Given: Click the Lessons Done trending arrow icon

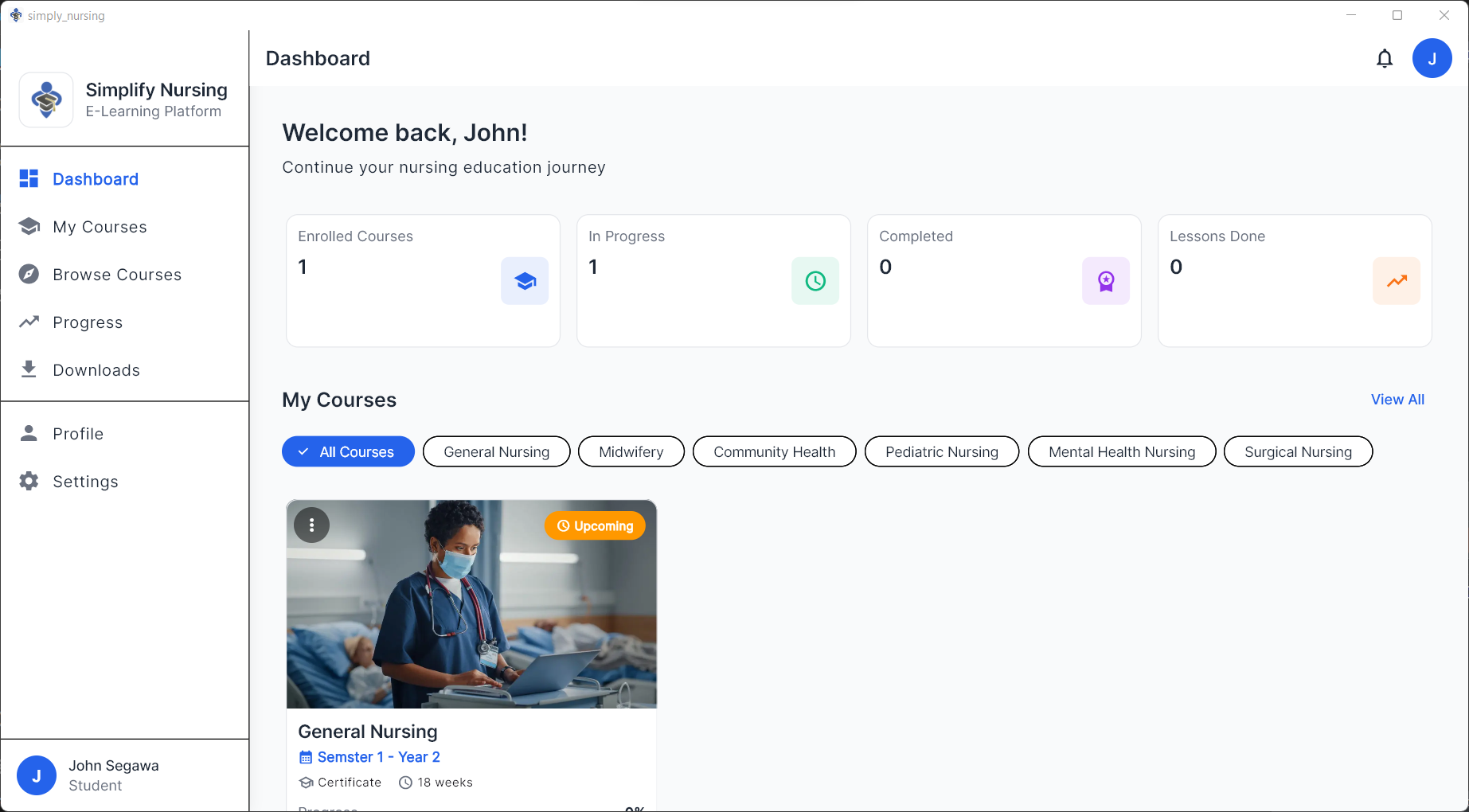Looking at the screenshot, I should [1397, 281].
